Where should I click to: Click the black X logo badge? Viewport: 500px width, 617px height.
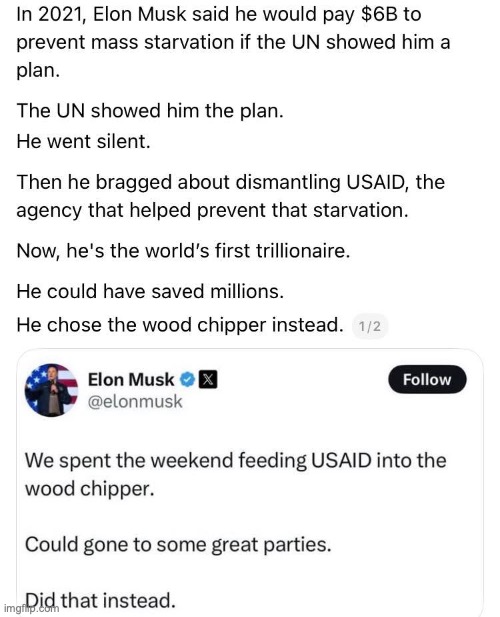[208, 380]
